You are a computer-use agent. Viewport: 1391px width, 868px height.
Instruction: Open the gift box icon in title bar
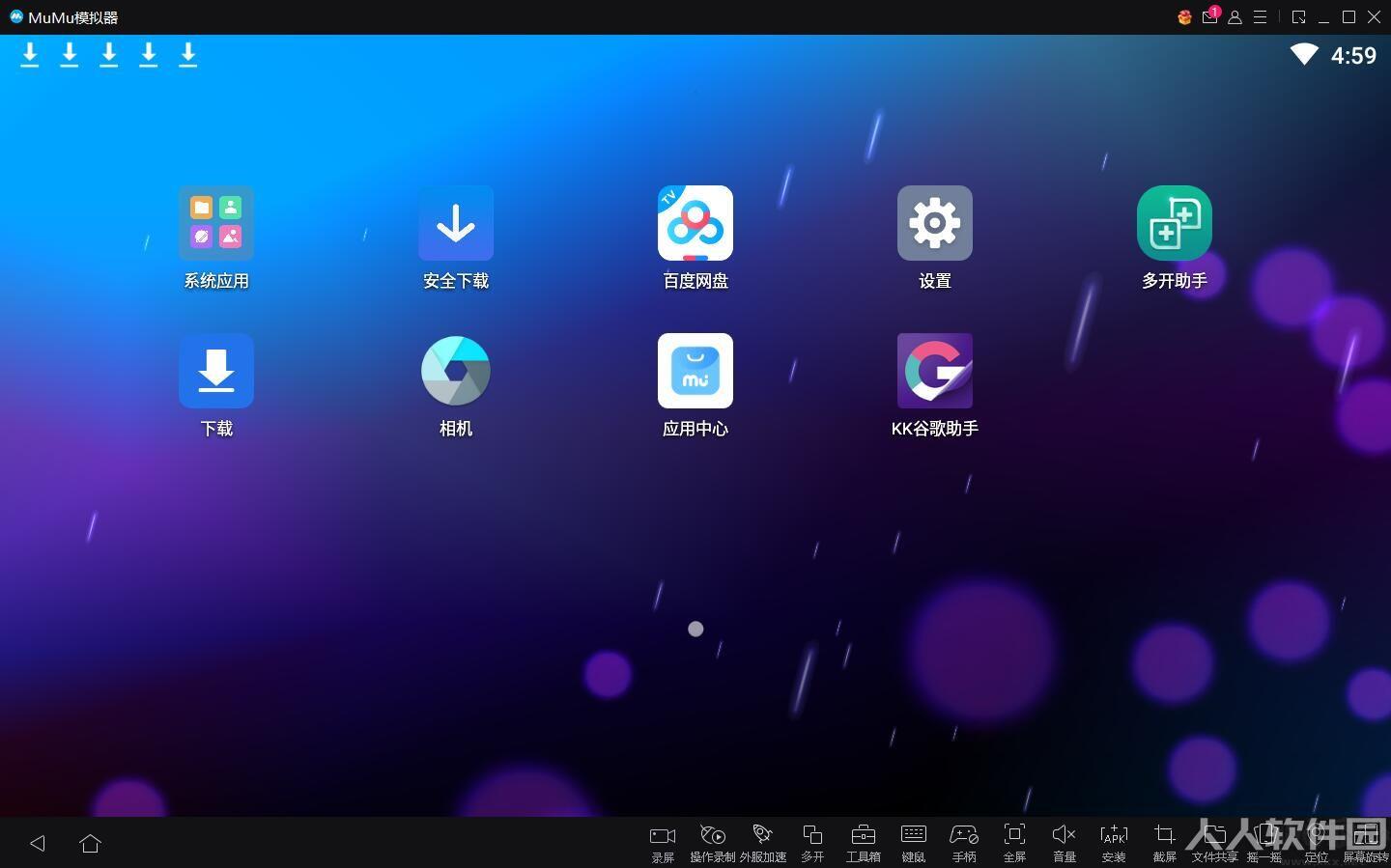(1184, 17)
